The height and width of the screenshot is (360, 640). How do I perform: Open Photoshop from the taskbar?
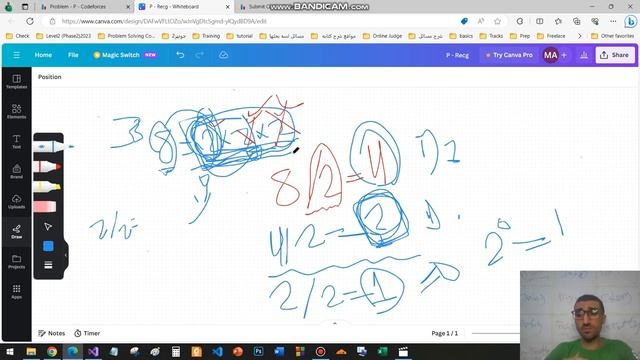coord(258,351)
